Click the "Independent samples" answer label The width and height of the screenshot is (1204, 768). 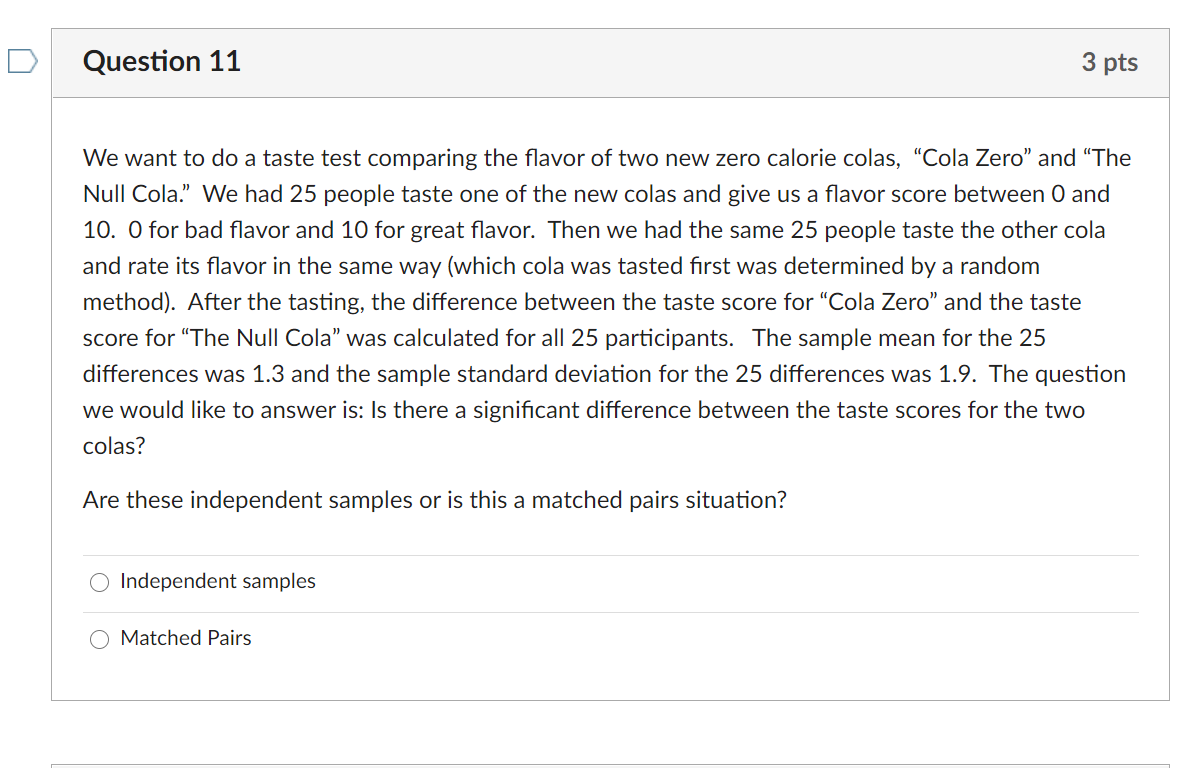coord(218,581)
